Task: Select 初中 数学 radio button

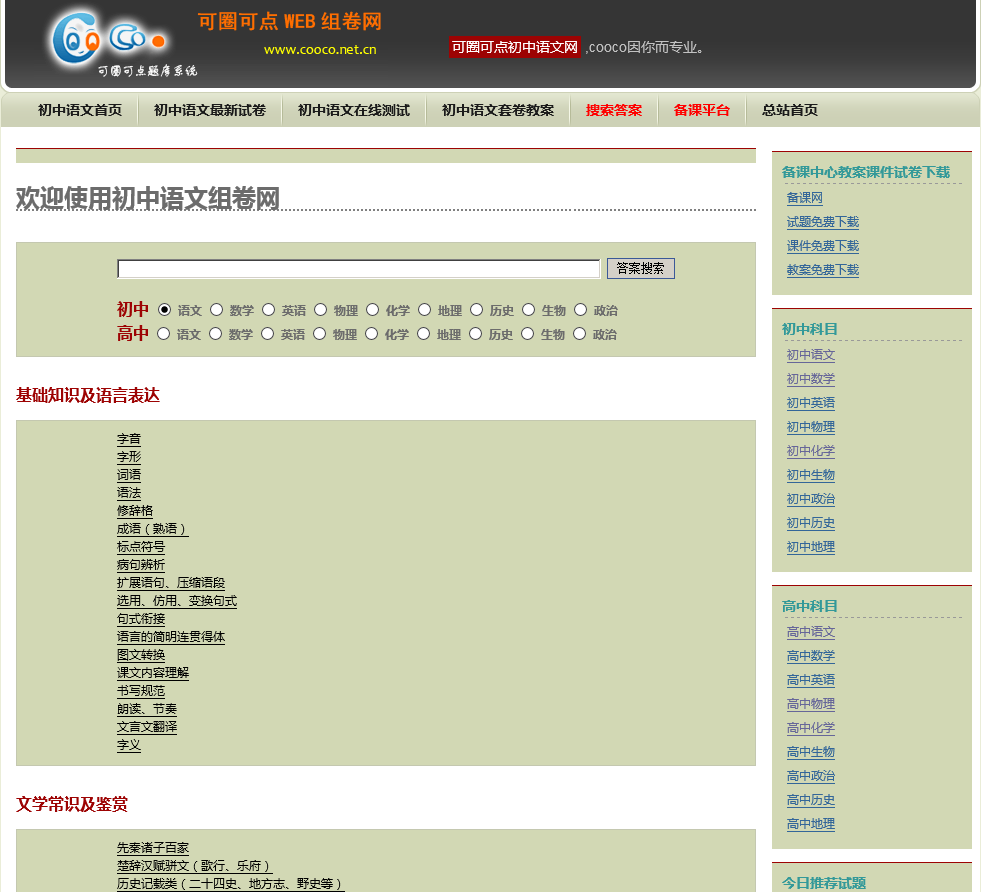Action: [x=216, y=310]
